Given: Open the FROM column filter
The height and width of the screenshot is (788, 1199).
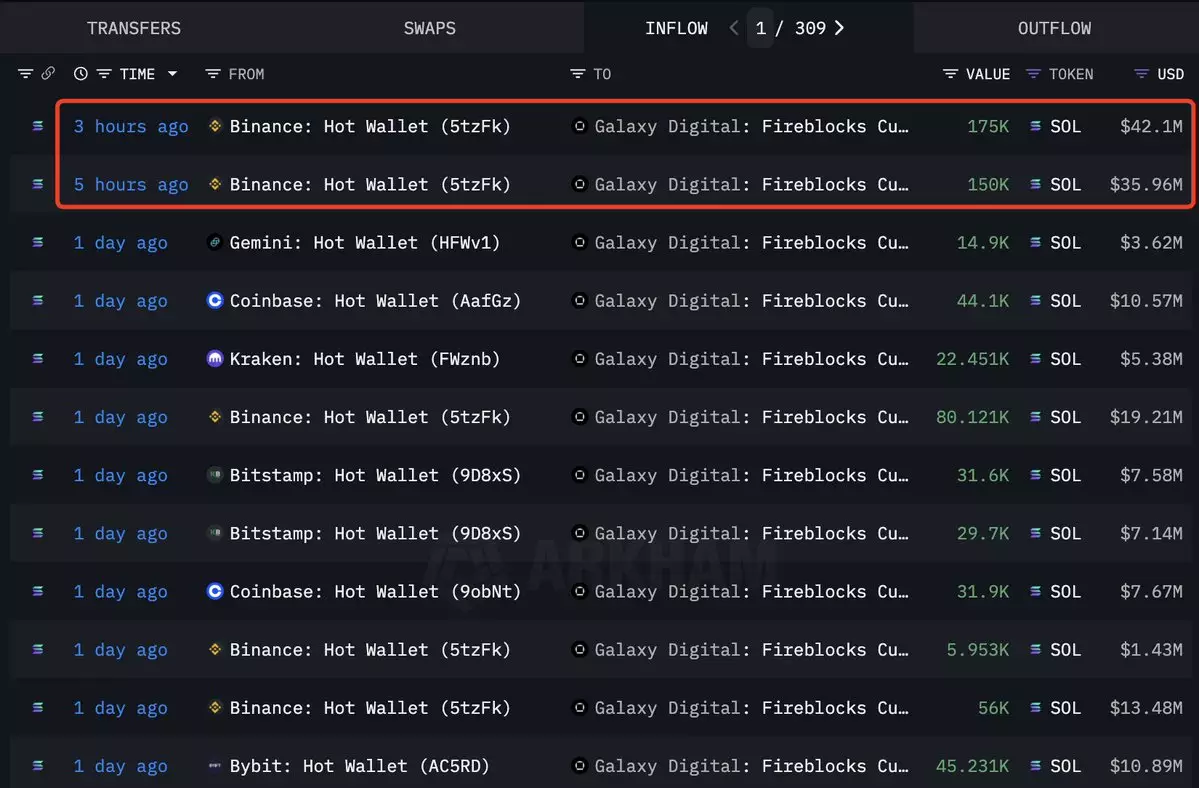Looking at the screenshot, I should point(213,73).
